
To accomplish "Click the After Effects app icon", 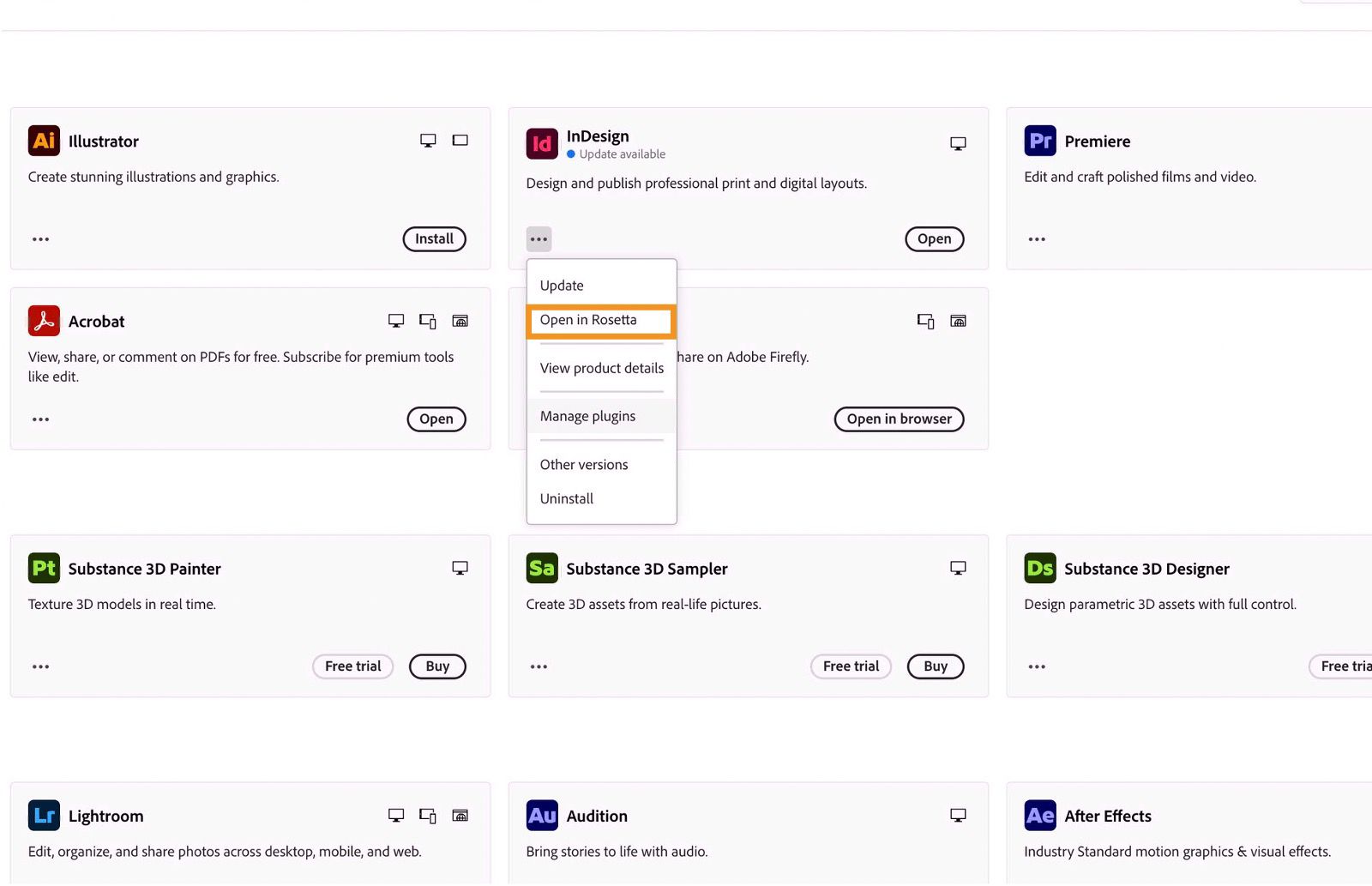I will pyautogui.click(x=1040, y=815).
